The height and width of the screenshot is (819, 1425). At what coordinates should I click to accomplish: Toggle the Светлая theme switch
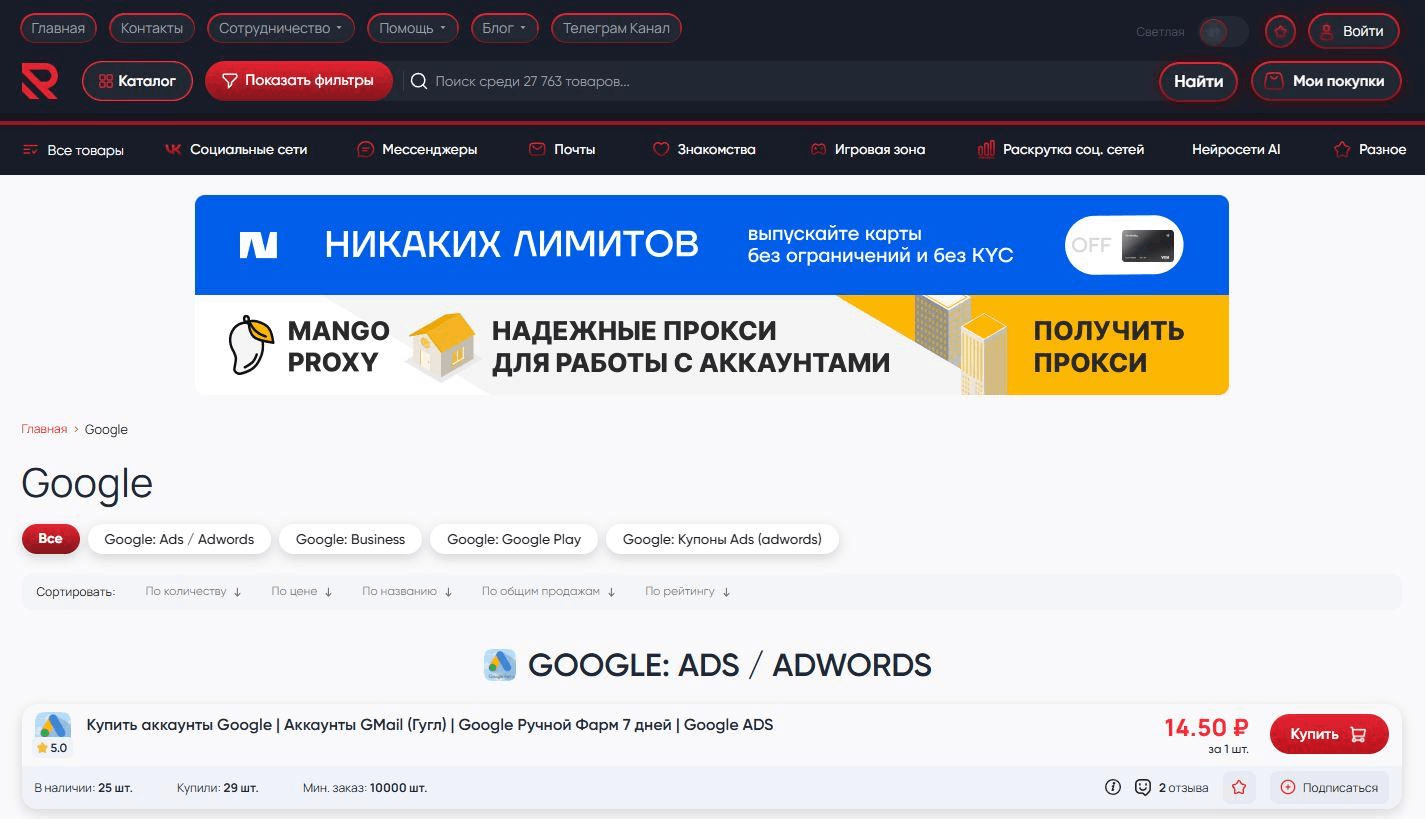[x=1223, y=31]
